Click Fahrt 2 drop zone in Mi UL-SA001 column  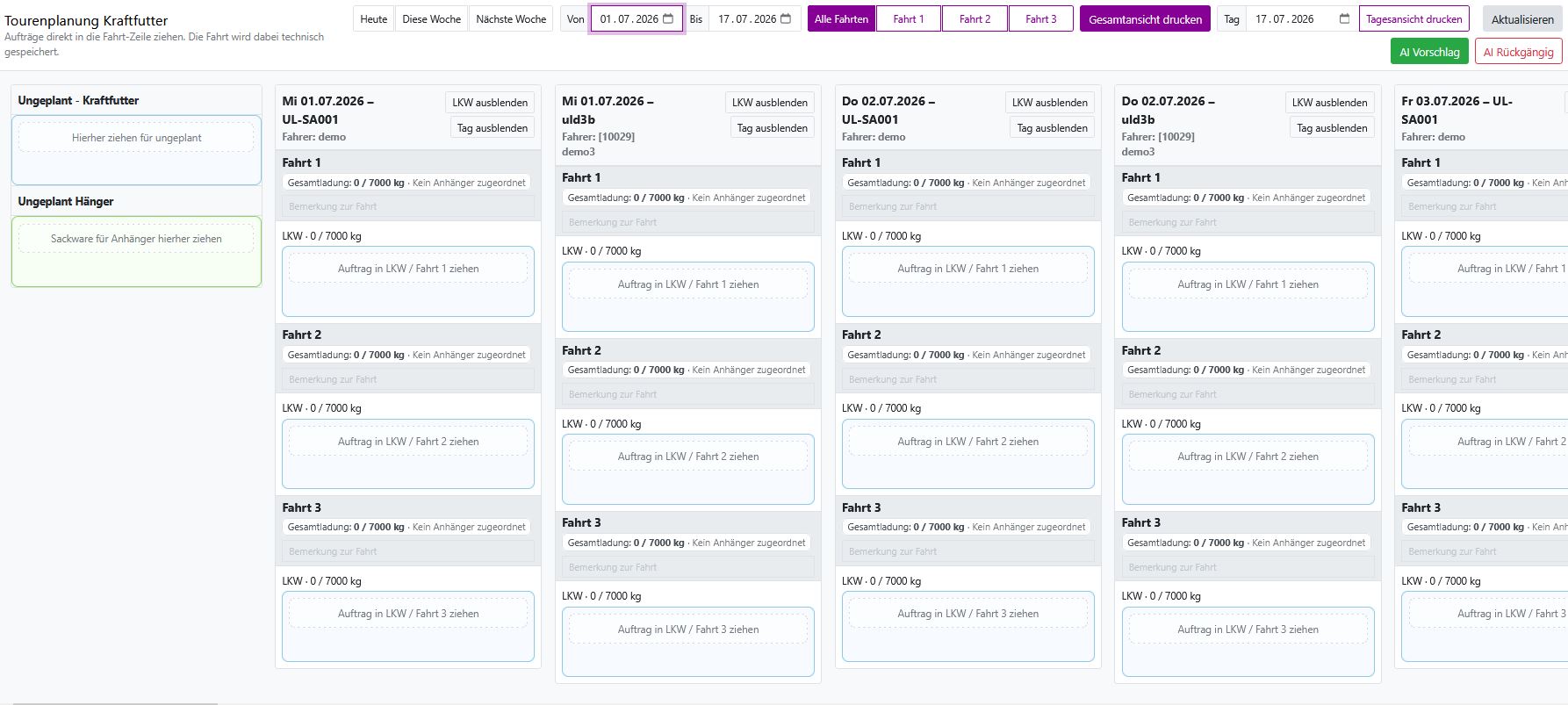pos(408,454)
